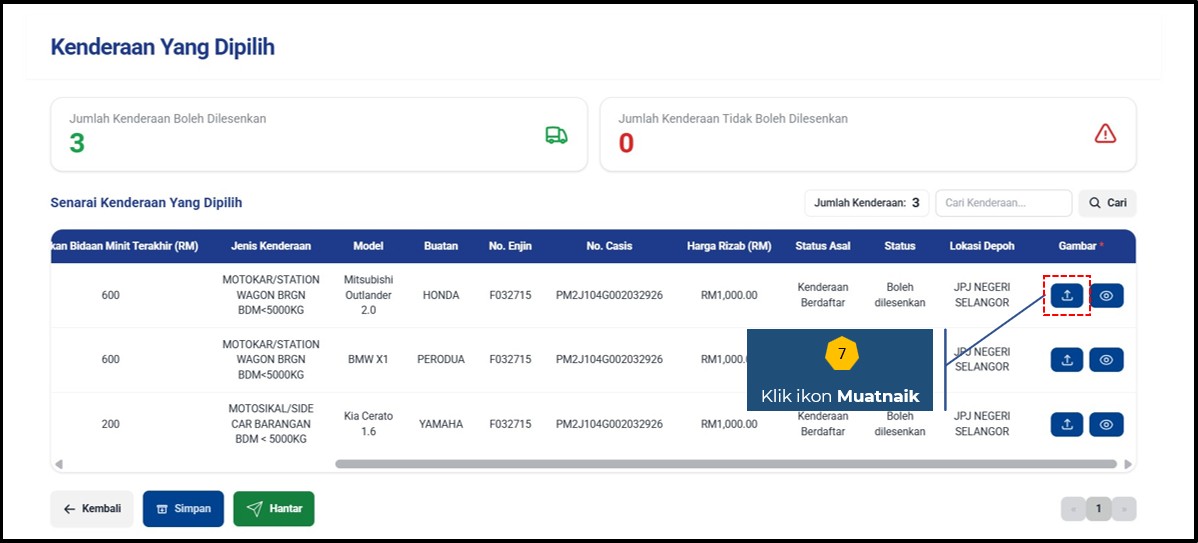The height and width of the screenshot is (543, 1198).
Task: View image for Mitsubishi Outlander row
Action: (x=1106, y=296)
